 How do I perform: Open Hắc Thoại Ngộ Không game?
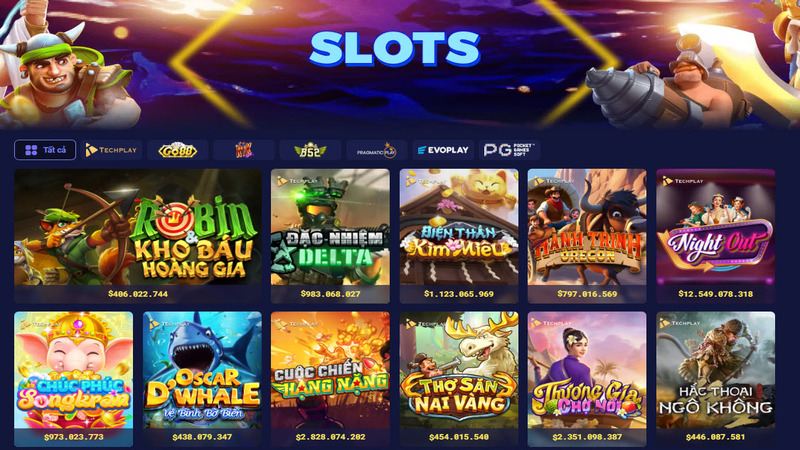[x=715, y=379]
